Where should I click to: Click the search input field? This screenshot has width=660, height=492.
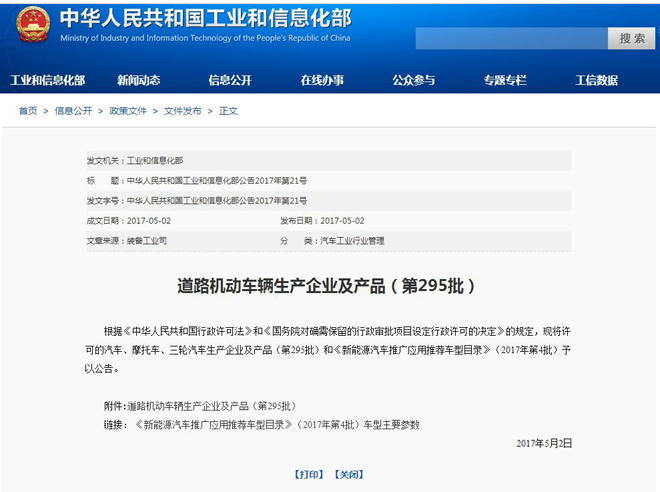tap(511, 38)
